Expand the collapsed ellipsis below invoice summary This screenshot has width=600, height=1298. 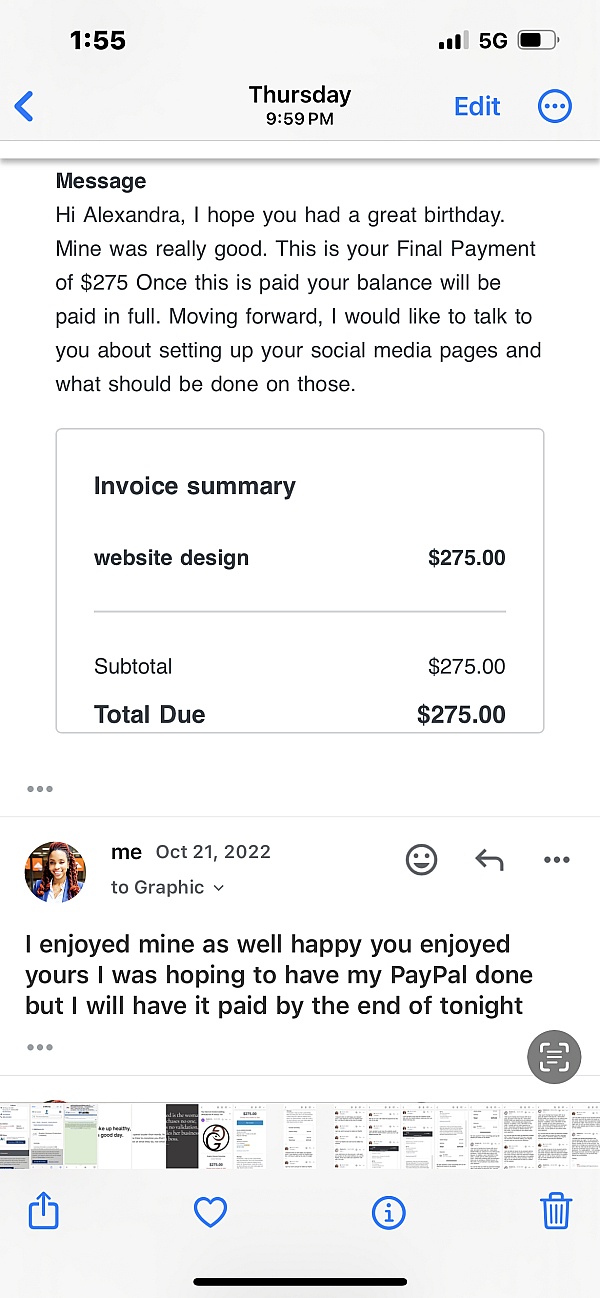click(40, 788)
